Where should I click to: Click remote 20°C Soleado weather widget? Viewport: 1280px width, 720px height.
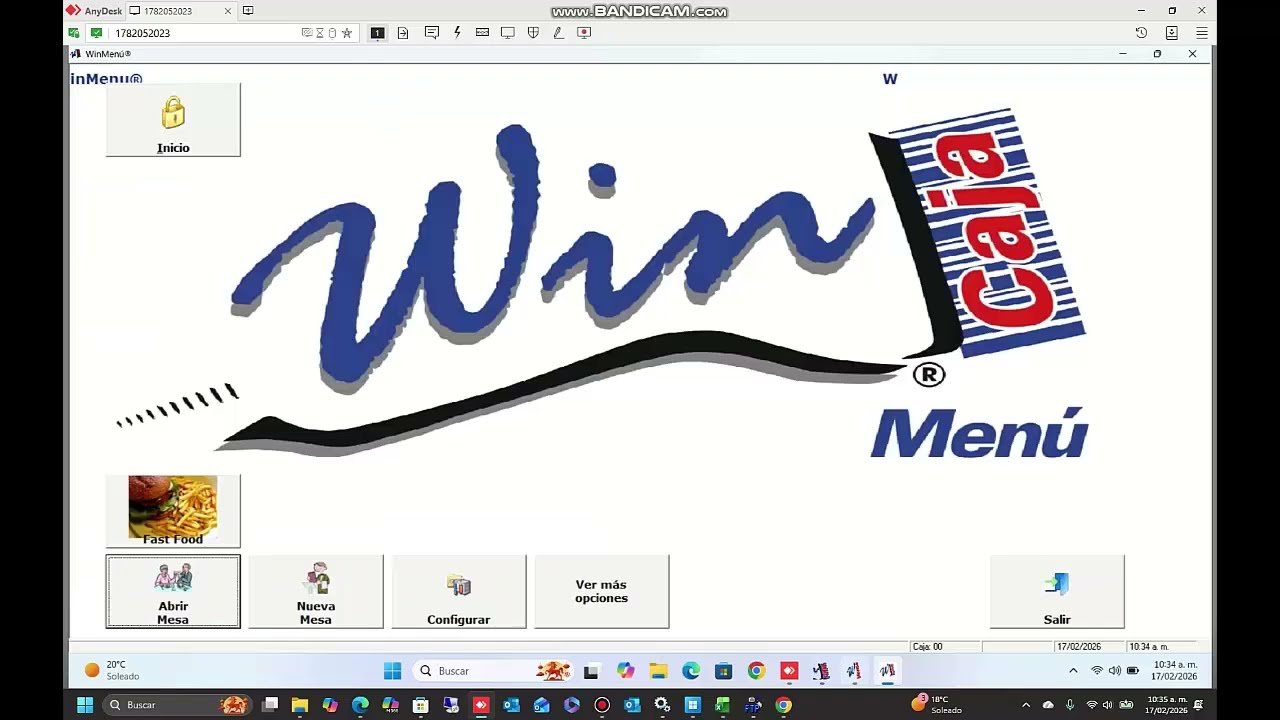click(x=112, y=670)
